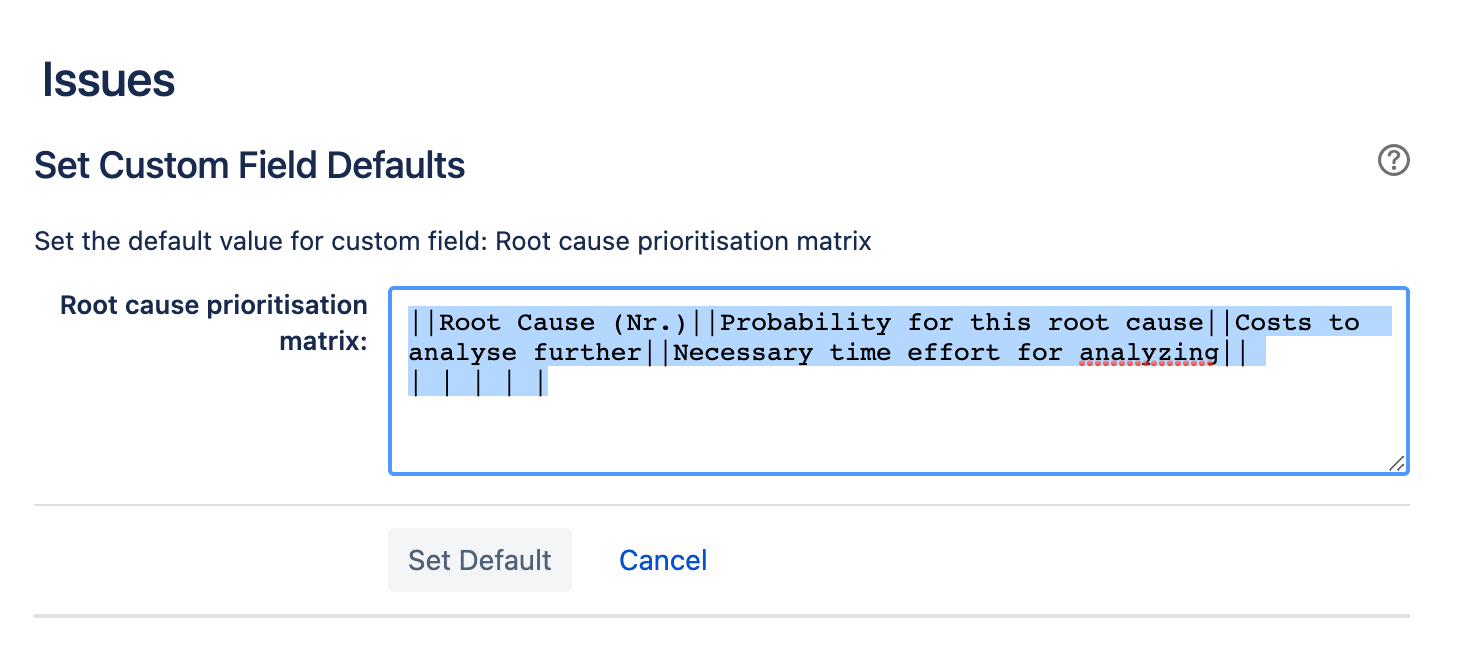Click the custom field description line above the form

click(x=452, y=241)
